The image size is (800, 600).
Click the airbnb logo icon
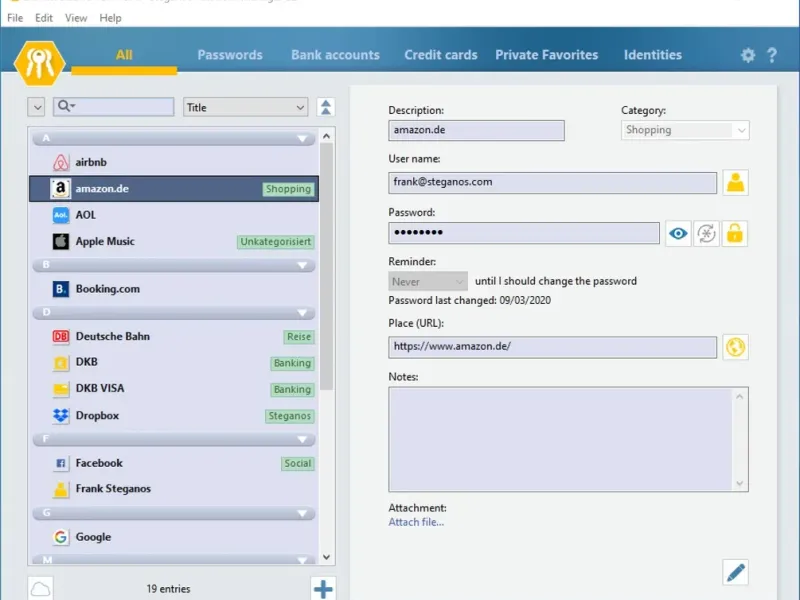coord(61,162)
